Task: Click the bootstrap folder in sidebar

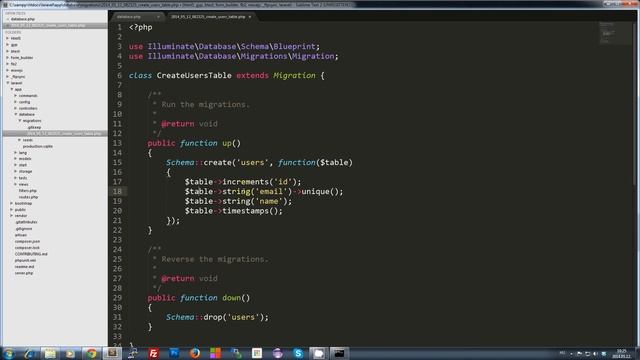Action: [23, 203]
